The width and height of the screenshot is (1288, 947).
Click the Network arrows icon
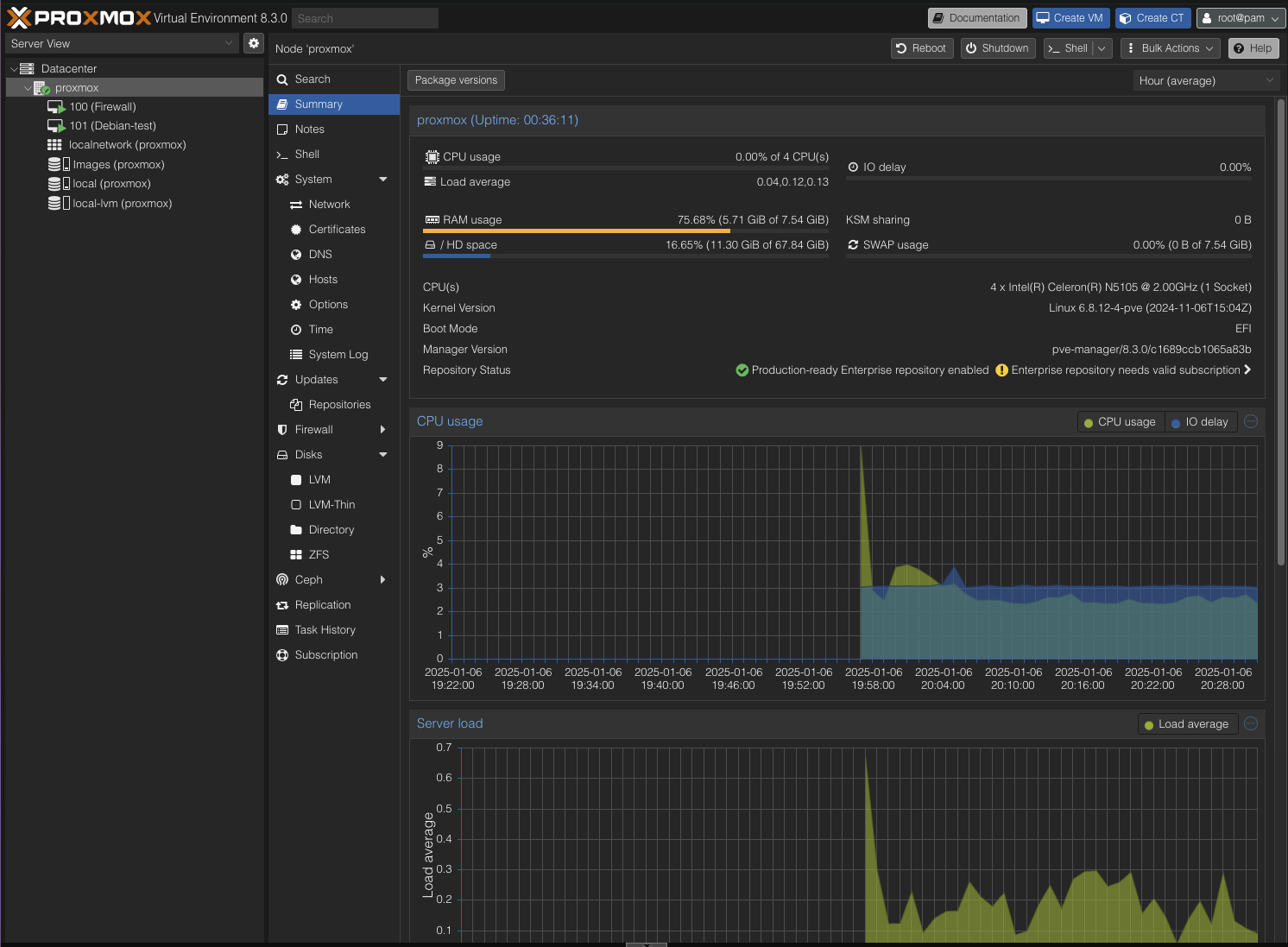pos(296,205)
